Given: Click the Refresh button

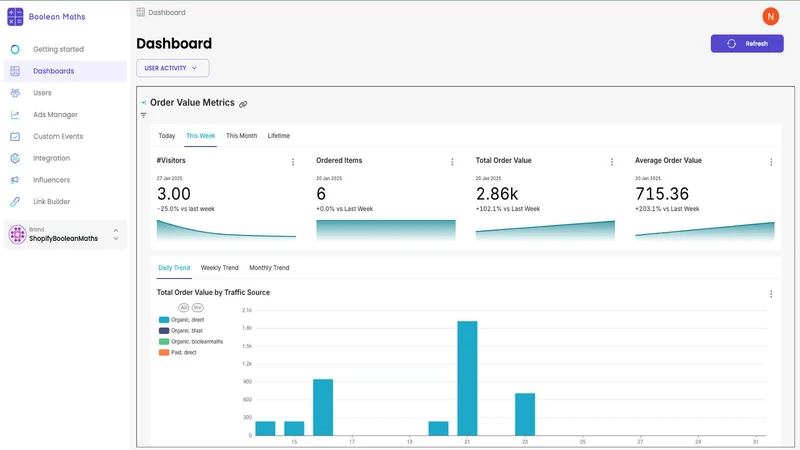Looking at the screenshot, I should [x=747, y=43].
